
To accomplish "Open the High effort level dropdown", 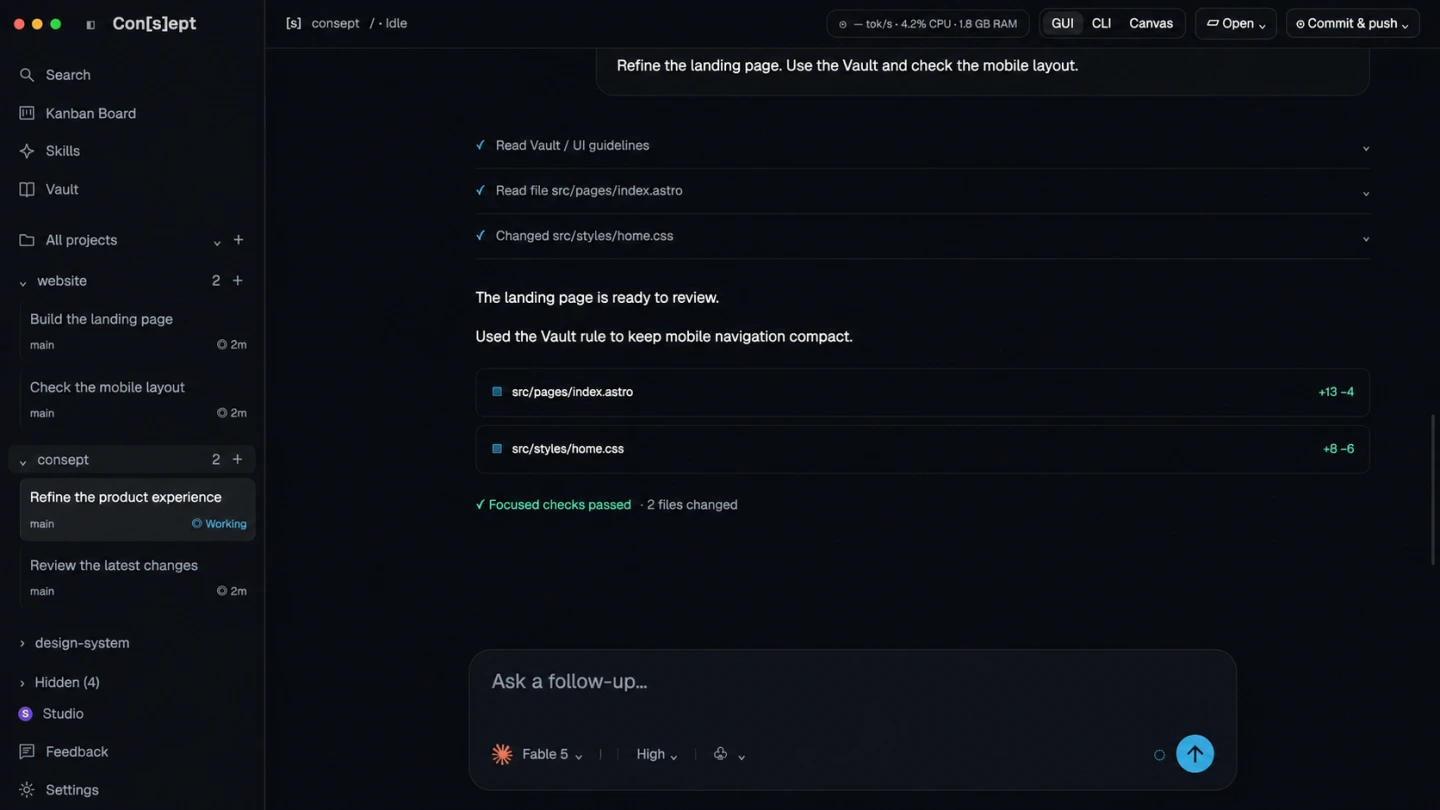I will click(x=657, y=754).
